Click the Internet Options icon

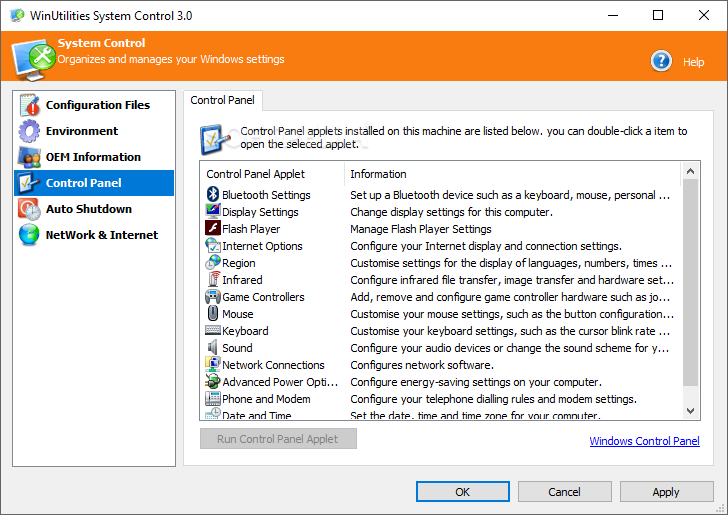pos(213,245)
